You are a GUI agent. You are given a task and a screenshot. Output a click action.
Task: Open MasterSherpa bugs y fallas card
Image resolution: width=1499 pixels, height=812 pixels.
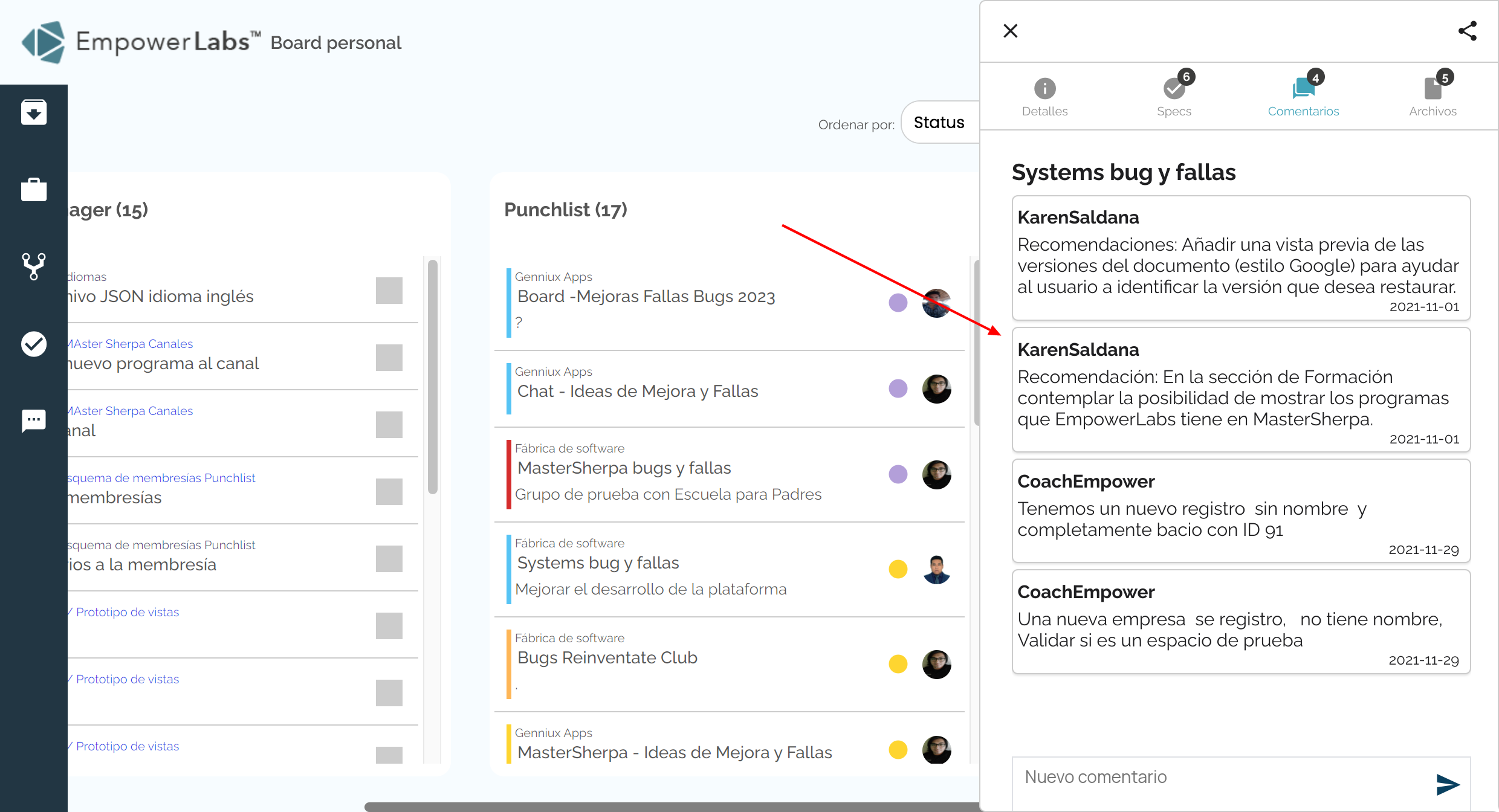click(730, 474)
